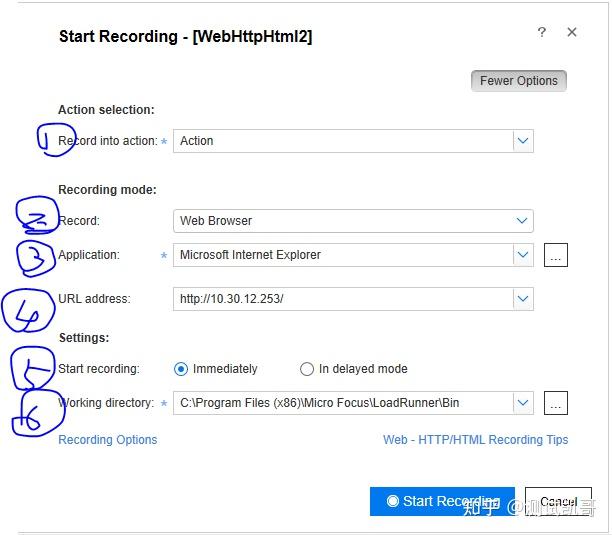Open the Record mode dropdown arrow
The image size is (612, 535).
pyautogui.click(x=522, y=221)
